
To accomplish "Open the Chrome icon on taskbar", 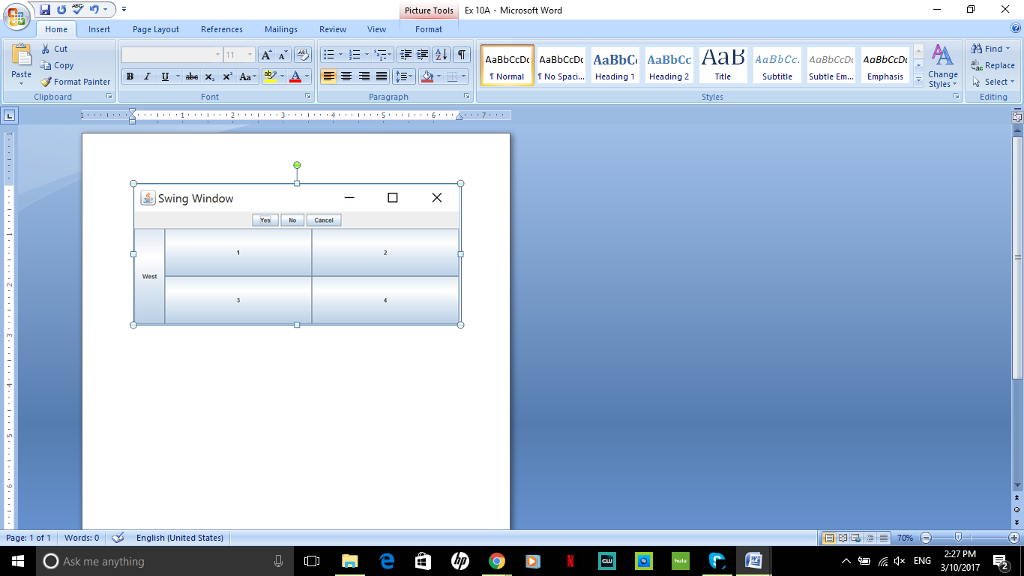I will pyautogui.click(x=495, y=560).
